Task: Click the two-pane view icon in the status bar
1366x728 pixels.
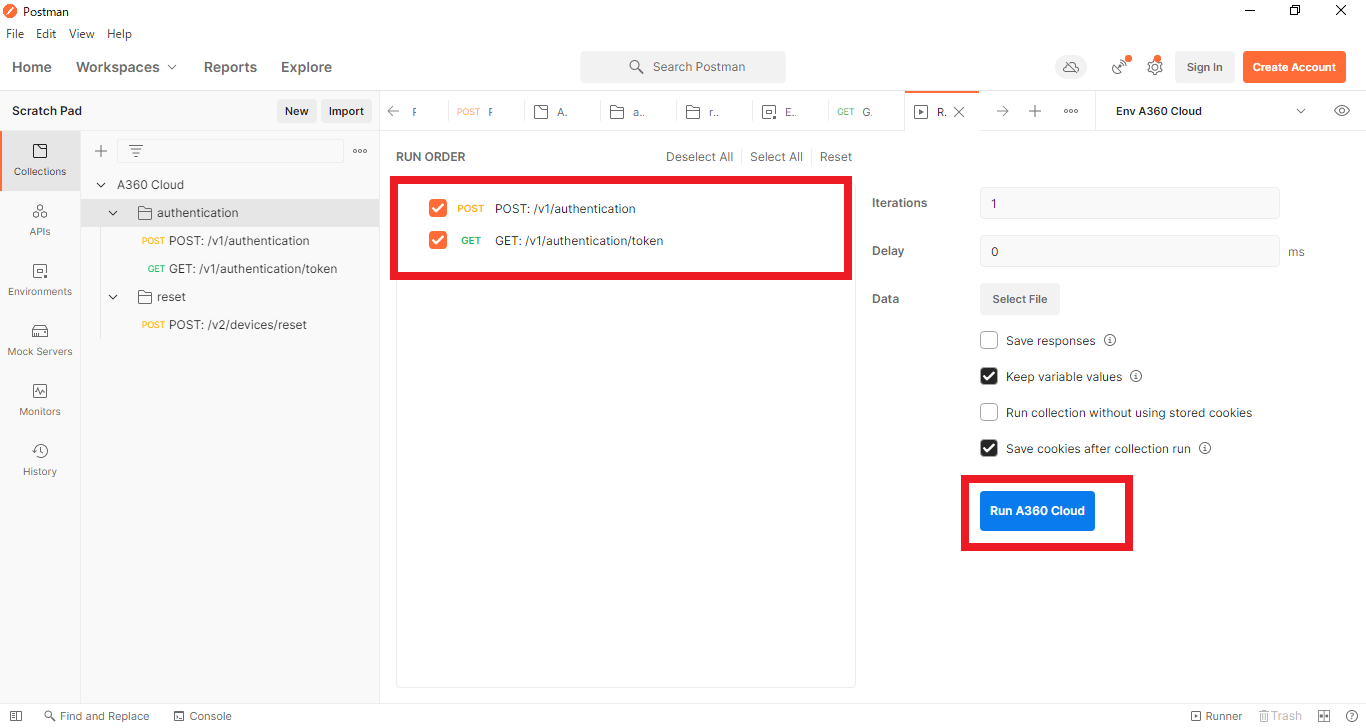Action: pos(1324,716)
